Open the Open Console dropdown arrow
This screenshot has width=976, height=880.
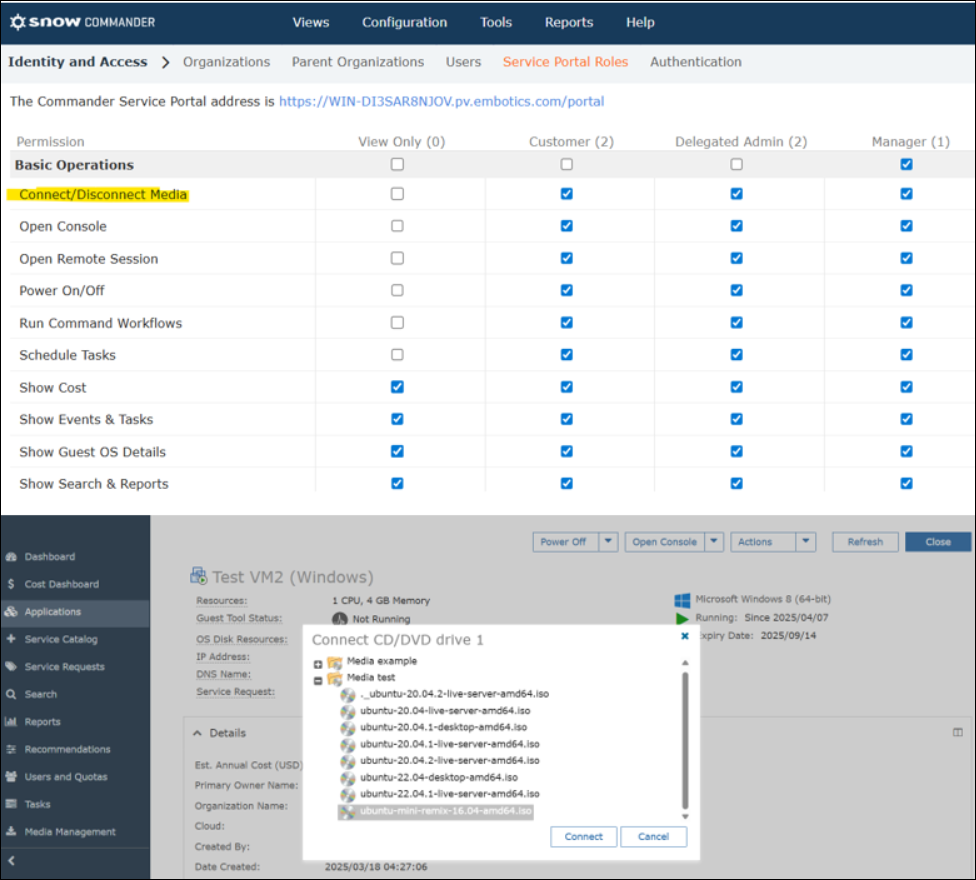714,541
